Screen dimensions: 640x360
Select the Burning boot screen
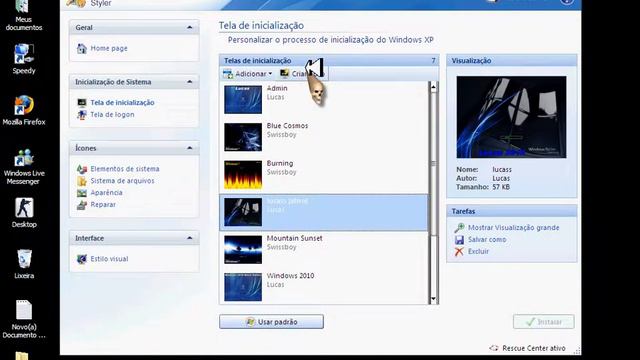(x=324, y=174)
